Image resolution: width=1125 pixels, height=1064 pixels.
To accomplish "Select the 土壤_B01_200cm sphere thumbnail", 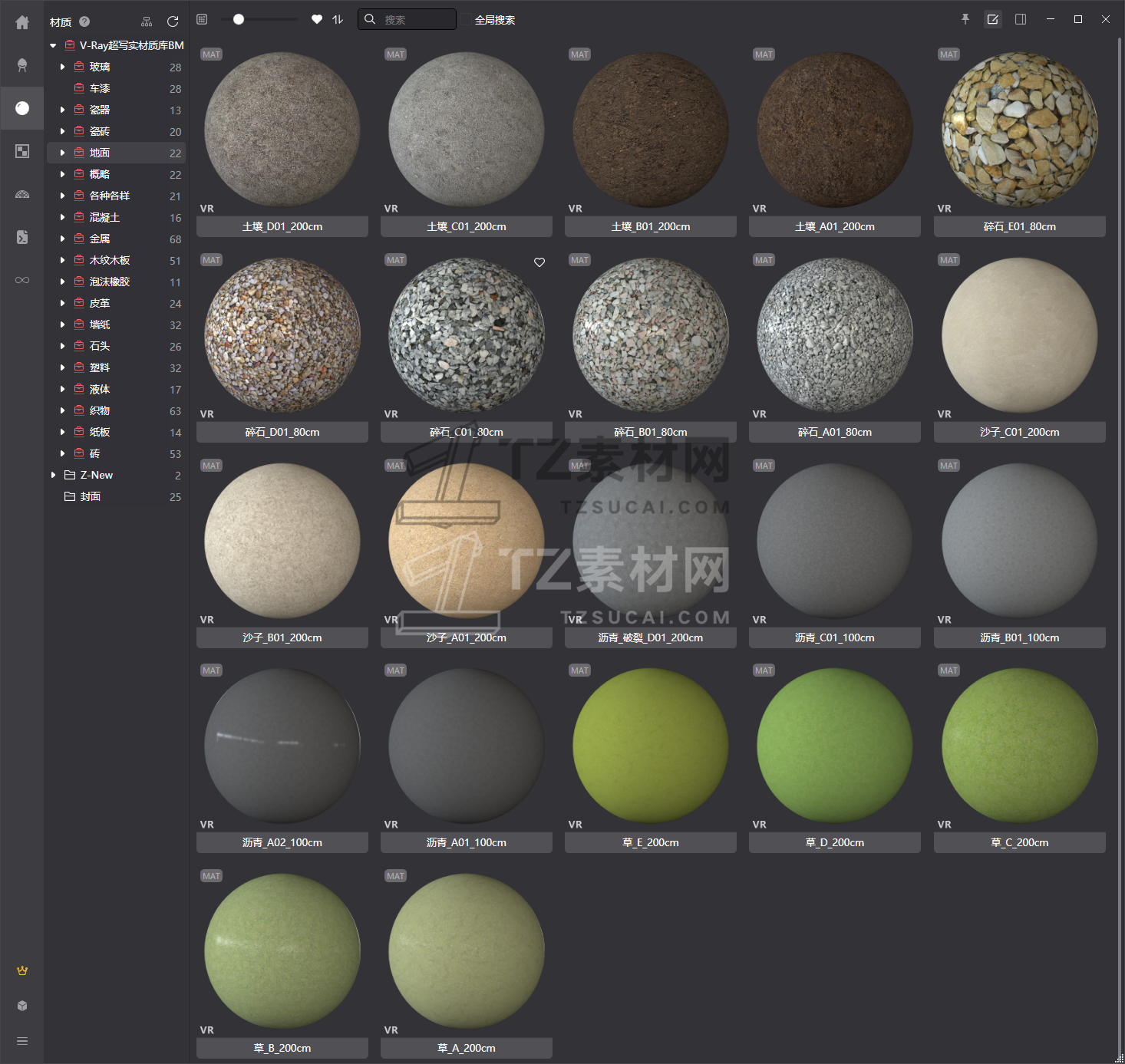I will [651, 129].
